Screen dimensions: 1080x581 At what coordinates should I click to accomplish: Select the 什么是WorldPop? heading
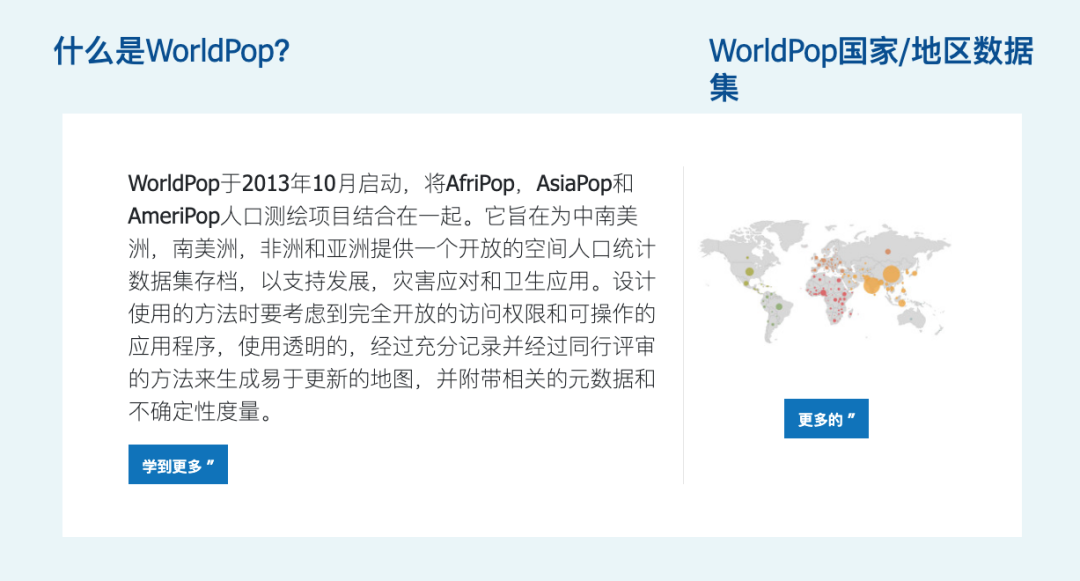click(x=172, y=51)
